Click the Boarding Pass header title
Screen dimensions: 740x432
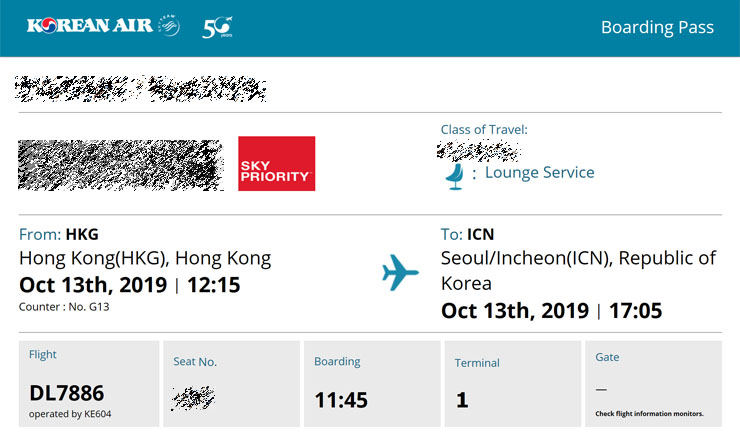(x=657, y=27)
